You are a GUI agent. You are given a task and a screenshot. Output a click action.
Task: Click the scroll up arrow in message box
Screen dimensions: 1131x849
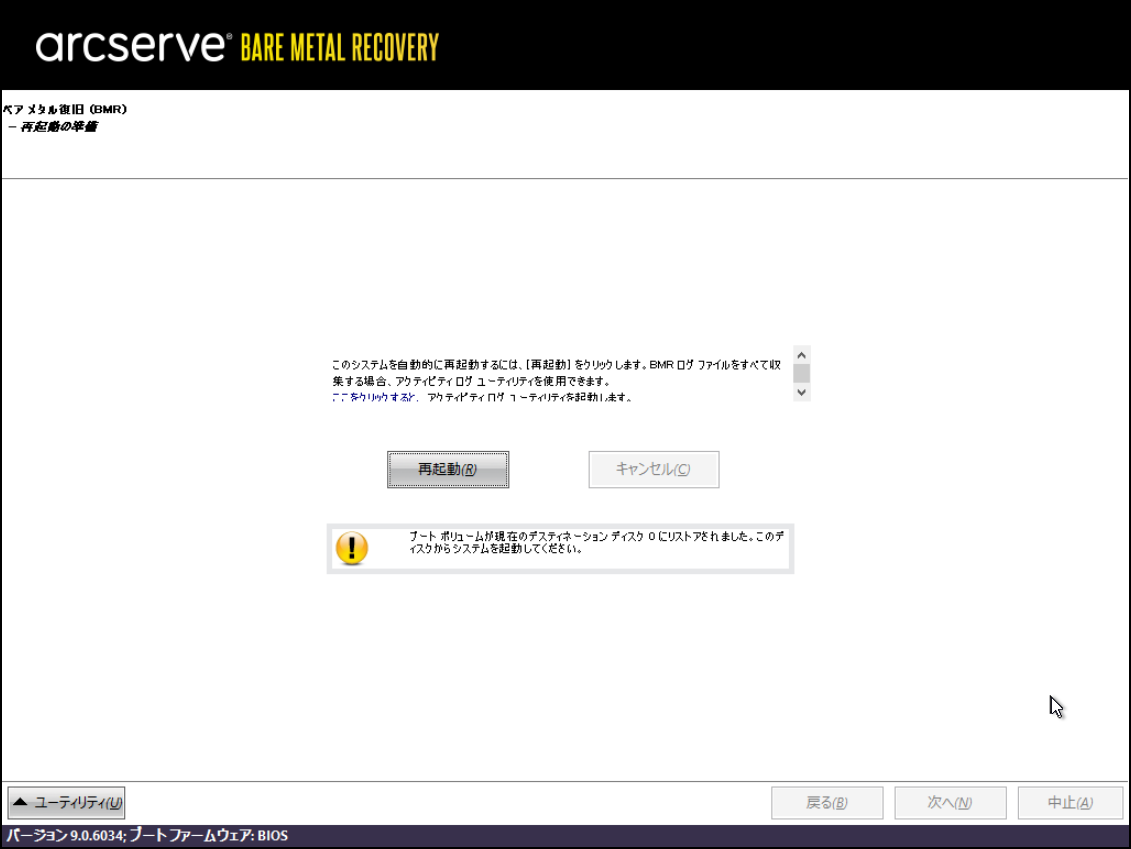pos(801,355)
